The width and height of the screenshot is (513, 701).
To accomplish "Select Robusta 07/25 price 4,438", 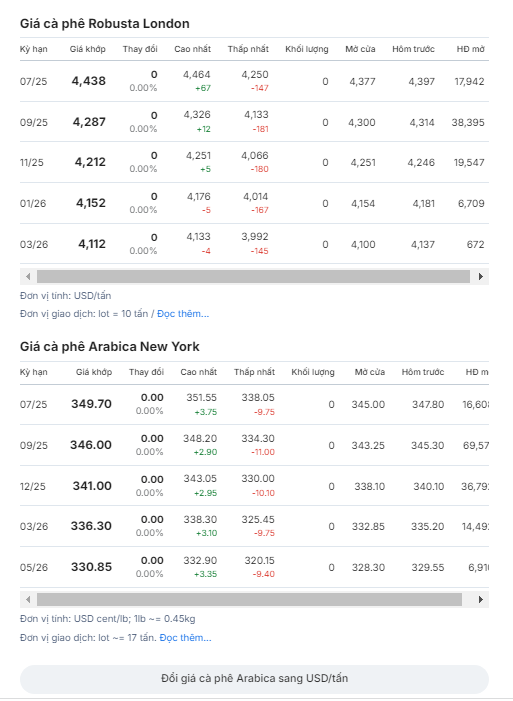I will (89, 81).
